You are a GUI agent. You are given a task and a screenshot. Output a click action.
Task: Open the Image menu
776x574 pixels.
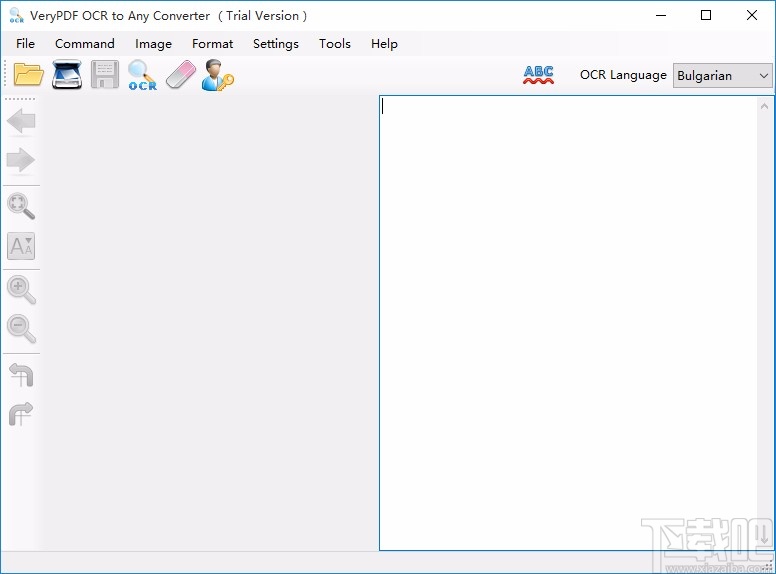click(x=153, y=44)
